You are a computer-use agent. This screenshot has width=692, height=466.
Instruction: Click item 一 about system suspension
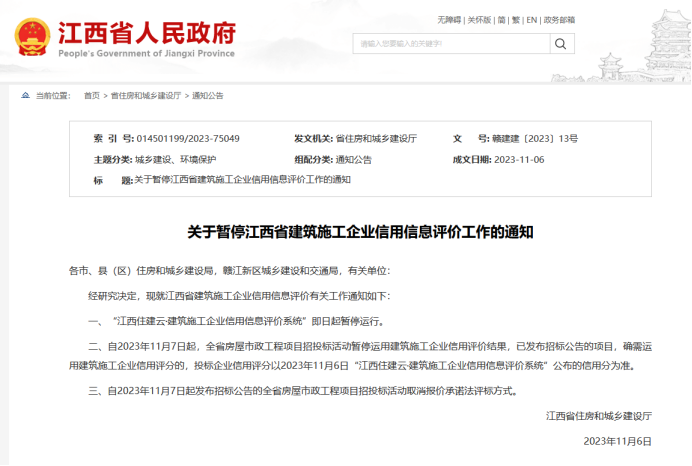(x=237, y=321)
